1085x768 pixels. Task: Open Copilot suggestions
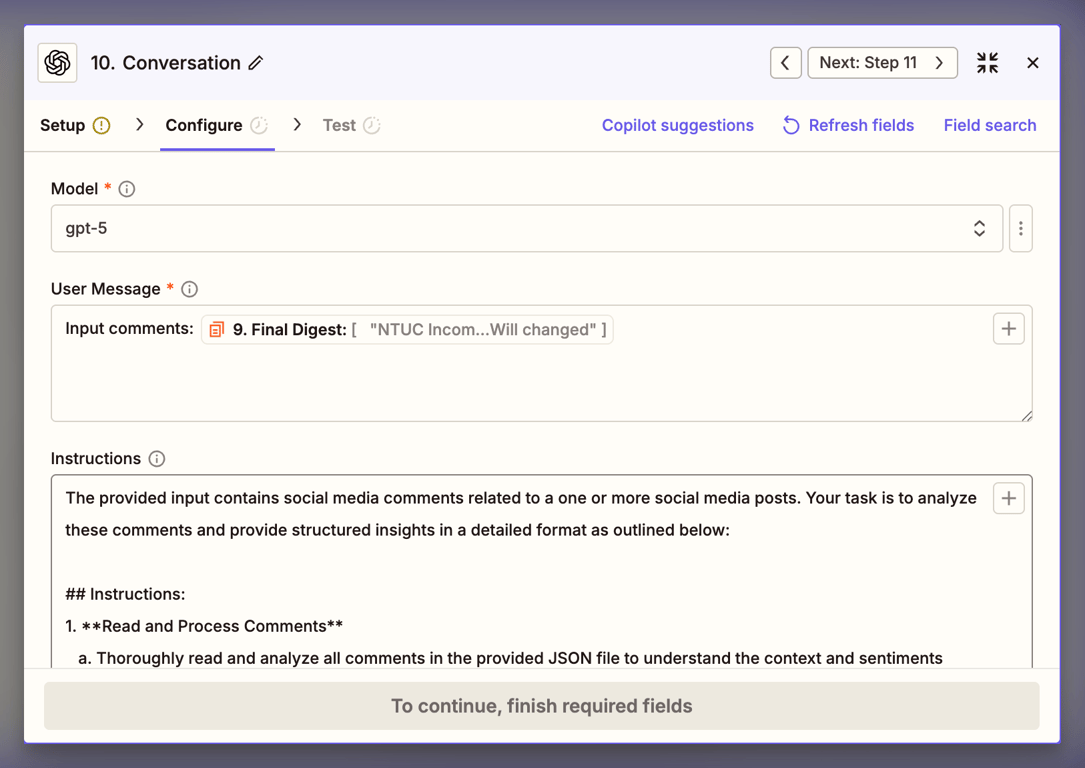pos(677,125)
